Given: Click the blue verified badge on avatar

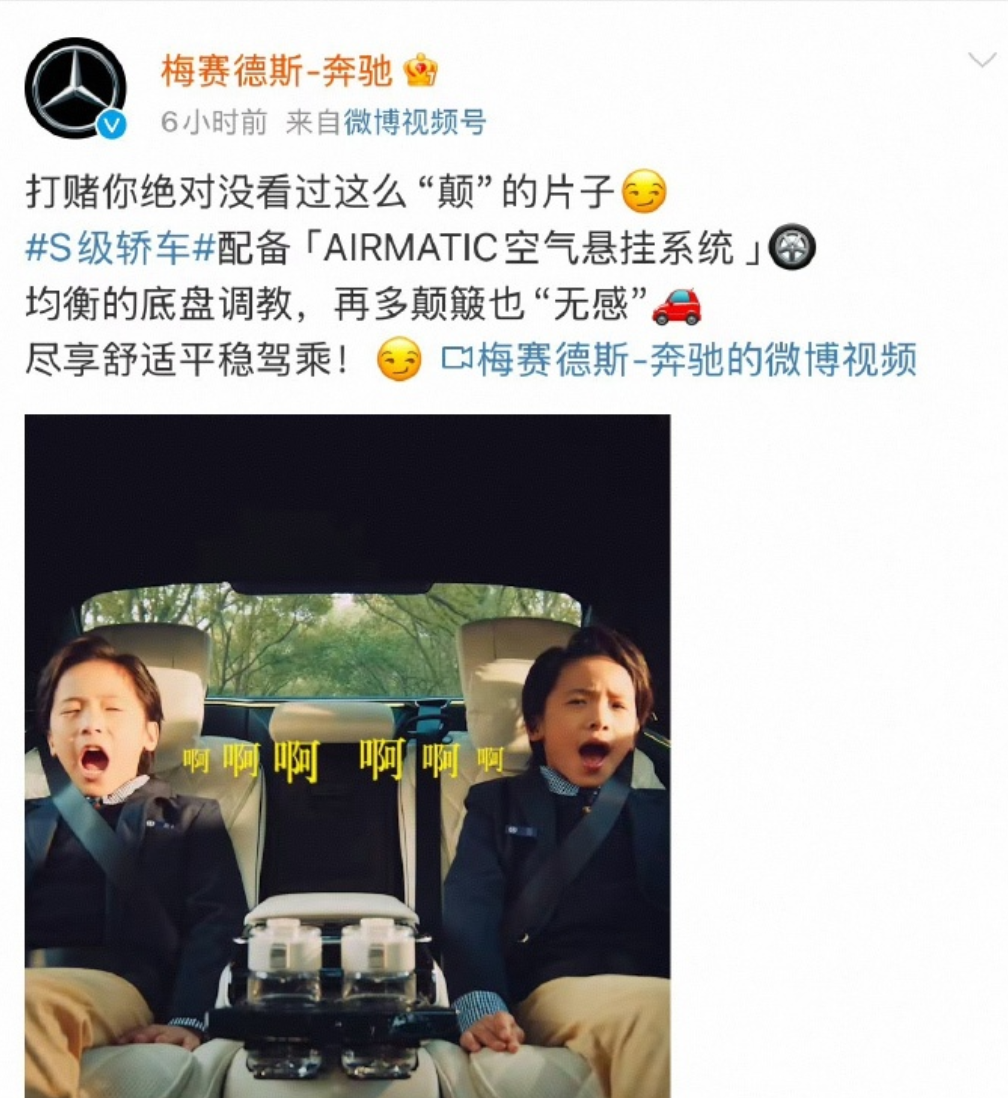Looking at the screenshot, I should coord(111,125).
